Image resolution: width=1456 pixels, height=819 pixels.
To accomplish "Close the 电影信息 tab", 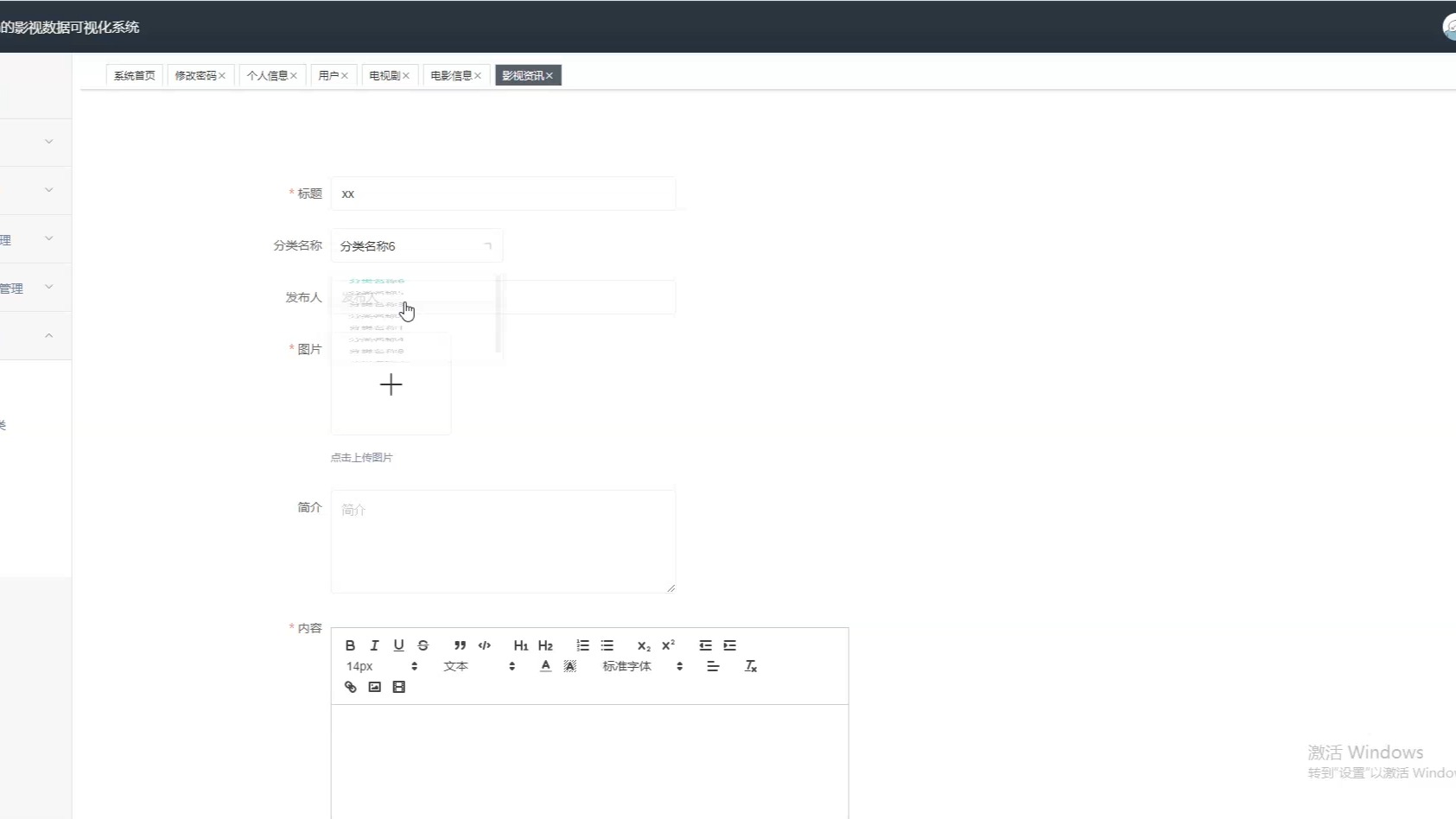I will pyautogui.click(x=478, y=76).
